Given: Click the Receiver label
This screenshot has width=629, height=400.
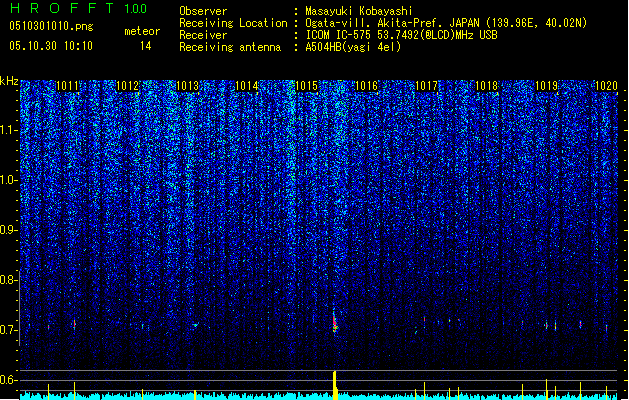Looking at the screenshot, I should 203,35.
